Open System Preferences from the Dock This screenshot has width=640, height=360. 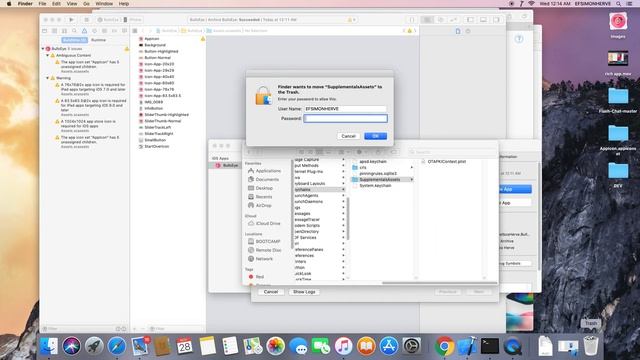(x=412, y=346)
